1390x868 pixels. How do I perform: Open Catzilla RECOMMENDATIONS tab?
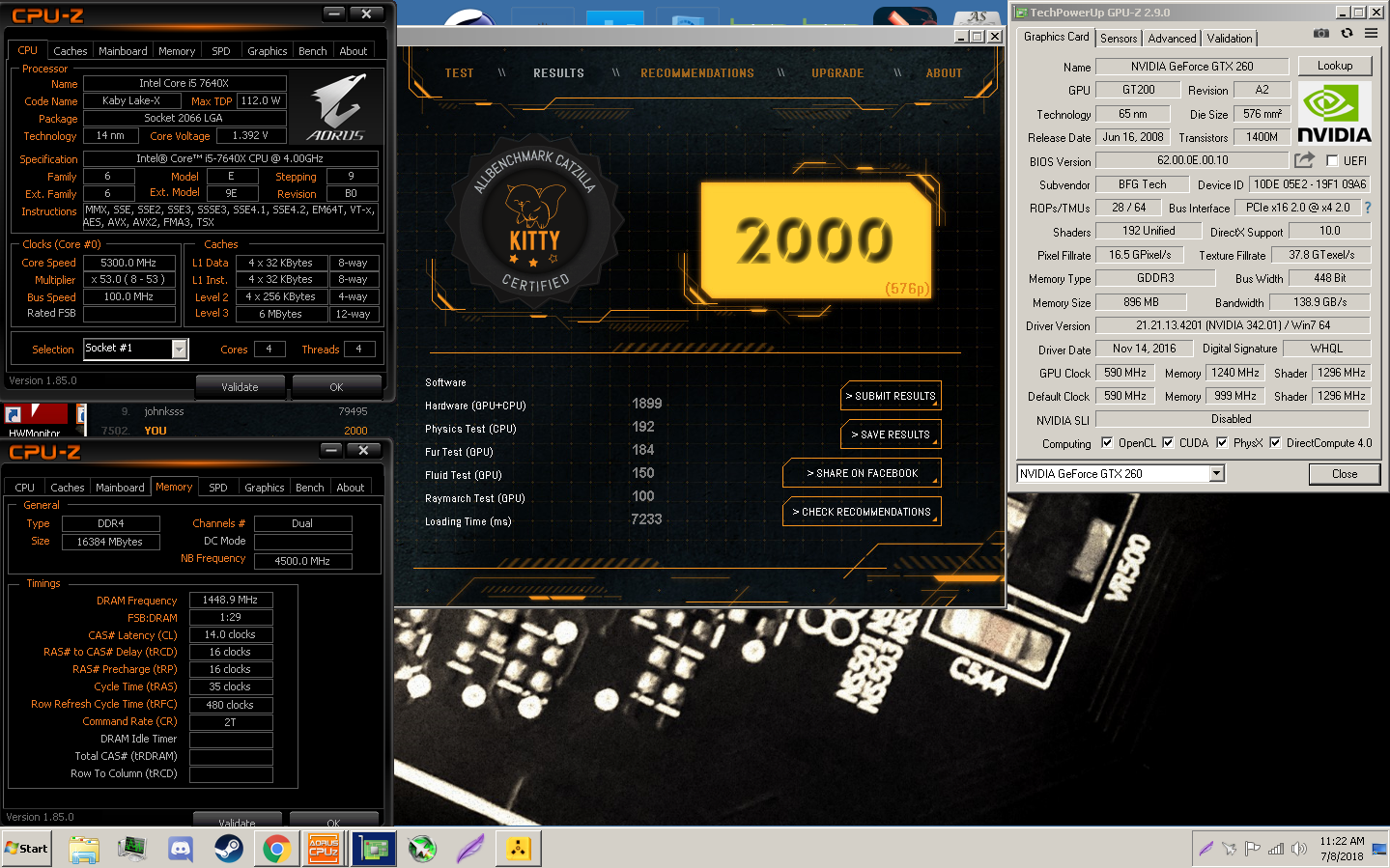pos(696,73)
